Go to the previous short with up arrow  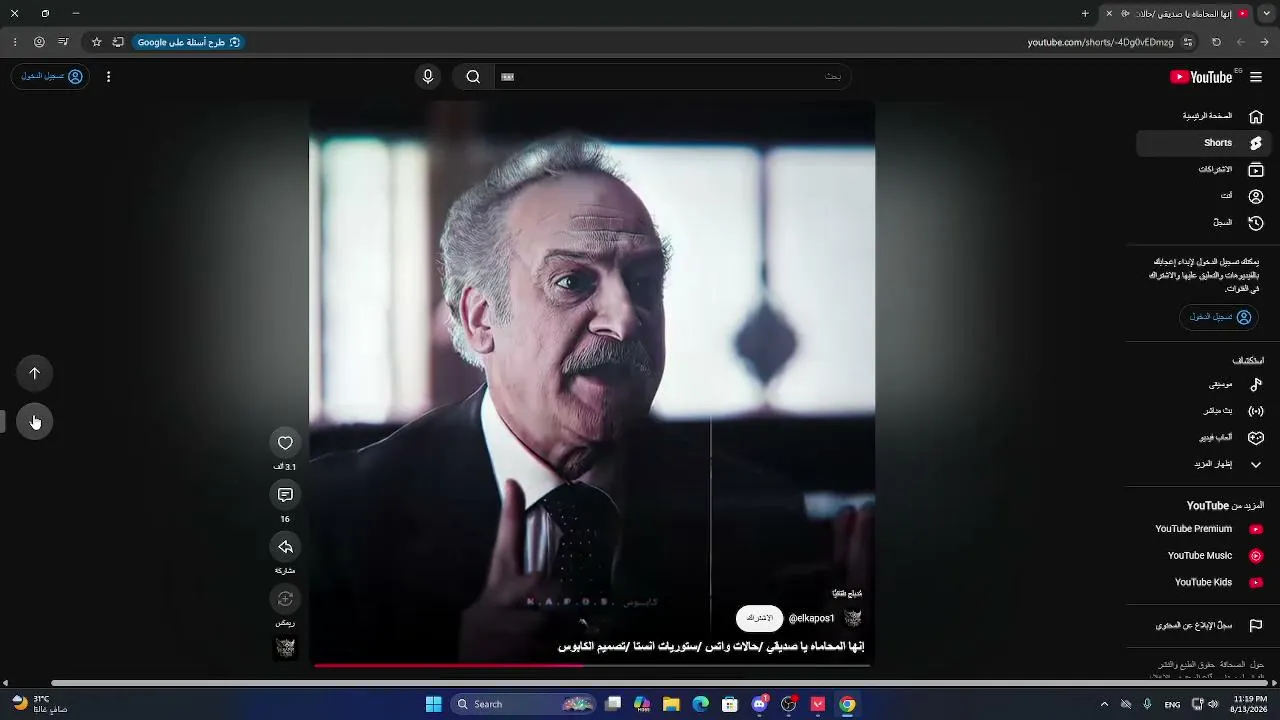pos(35,373)
